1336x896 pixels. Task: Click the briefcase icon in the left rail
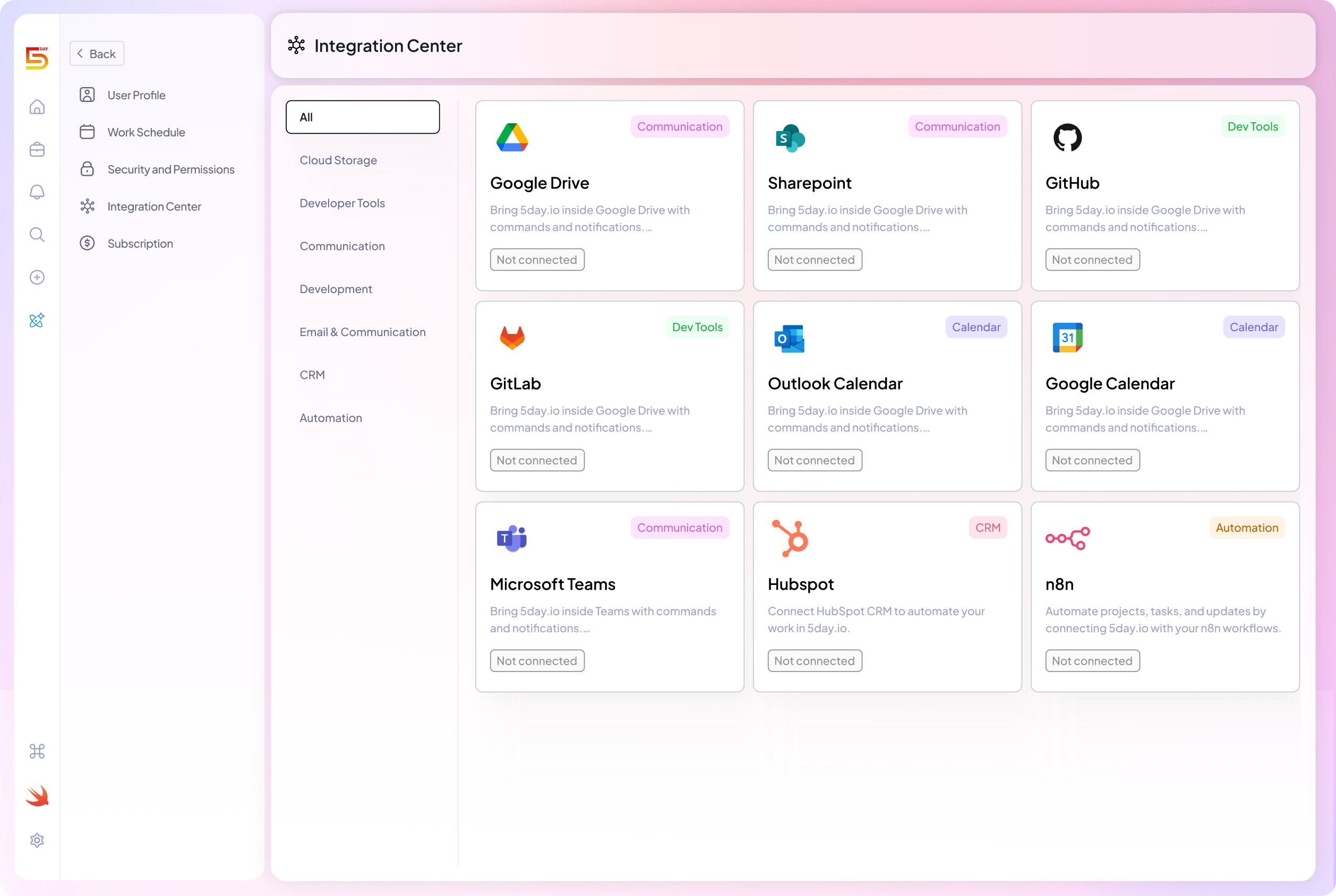tap(37, 149)
